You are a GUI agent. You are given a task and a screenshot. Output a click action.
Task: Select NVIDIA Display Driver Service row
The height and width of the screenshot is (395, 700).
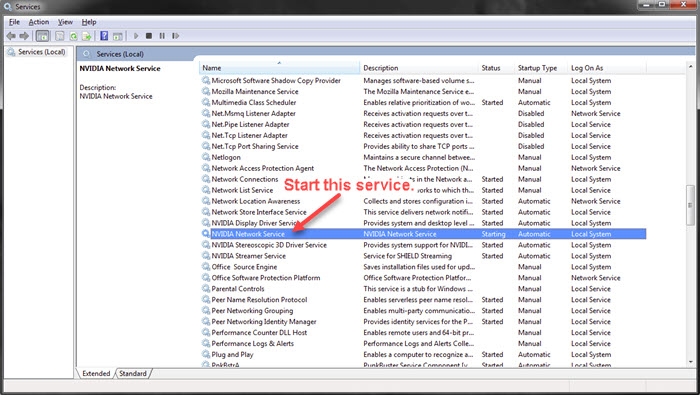(x=254, y=223)
